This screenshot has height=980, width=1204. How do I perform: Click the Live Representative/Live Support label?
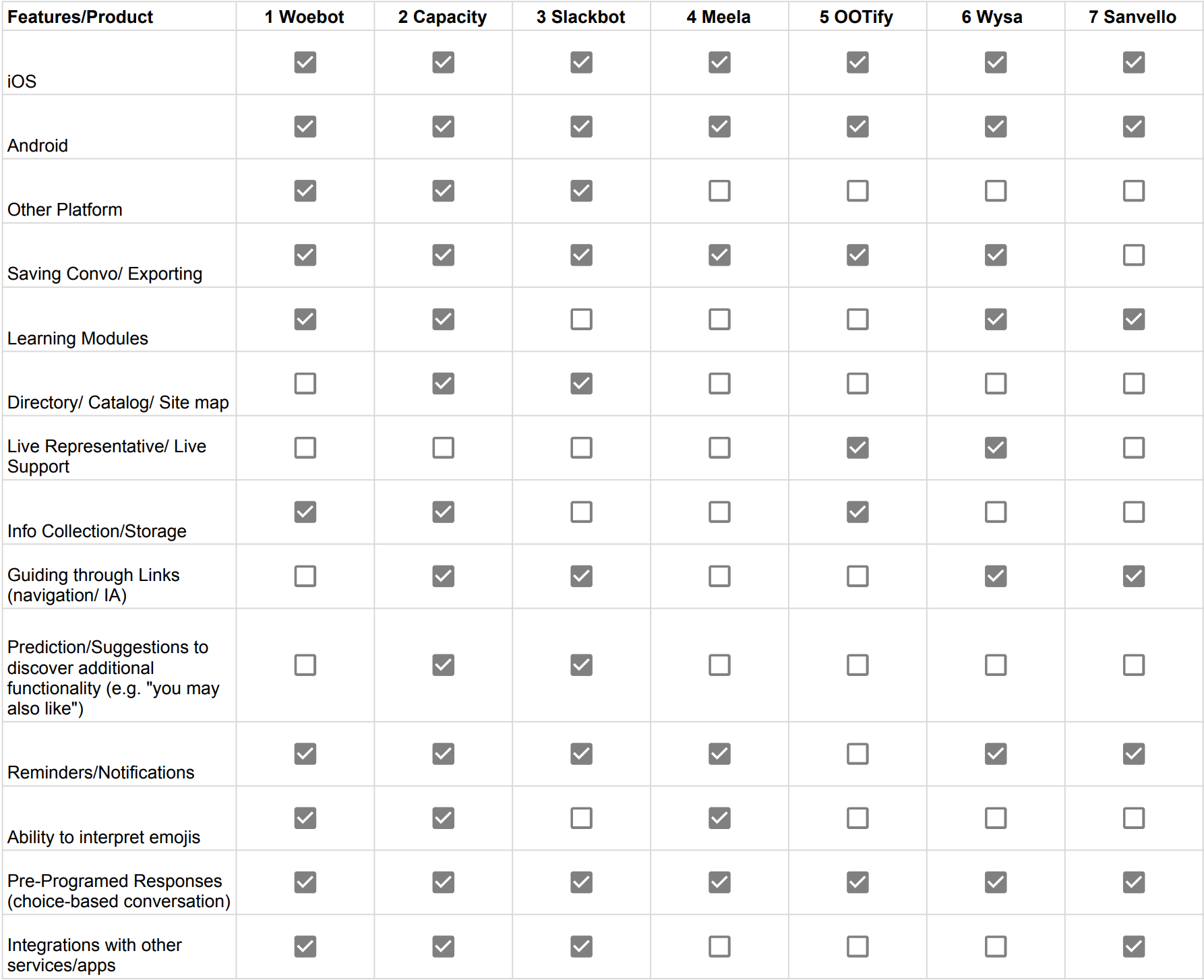tap(107, 456)
